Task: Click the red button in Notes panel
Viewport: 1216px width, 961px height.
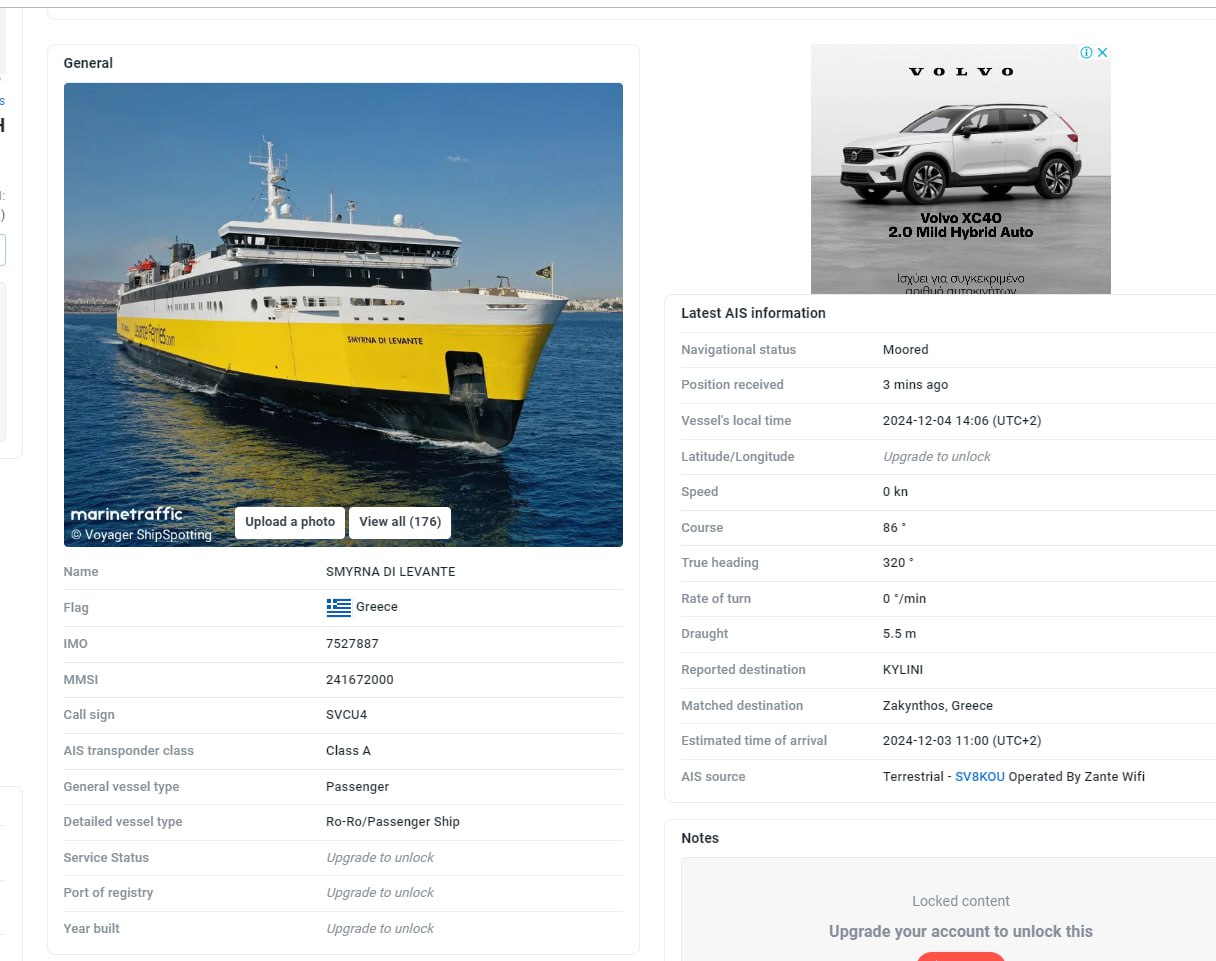Action: coord(961,956)
